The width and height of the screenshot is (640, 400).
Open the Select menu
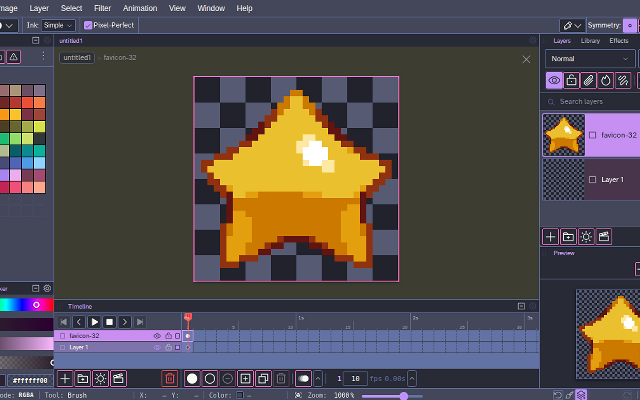pyautogui.click(x=71, y=8)
